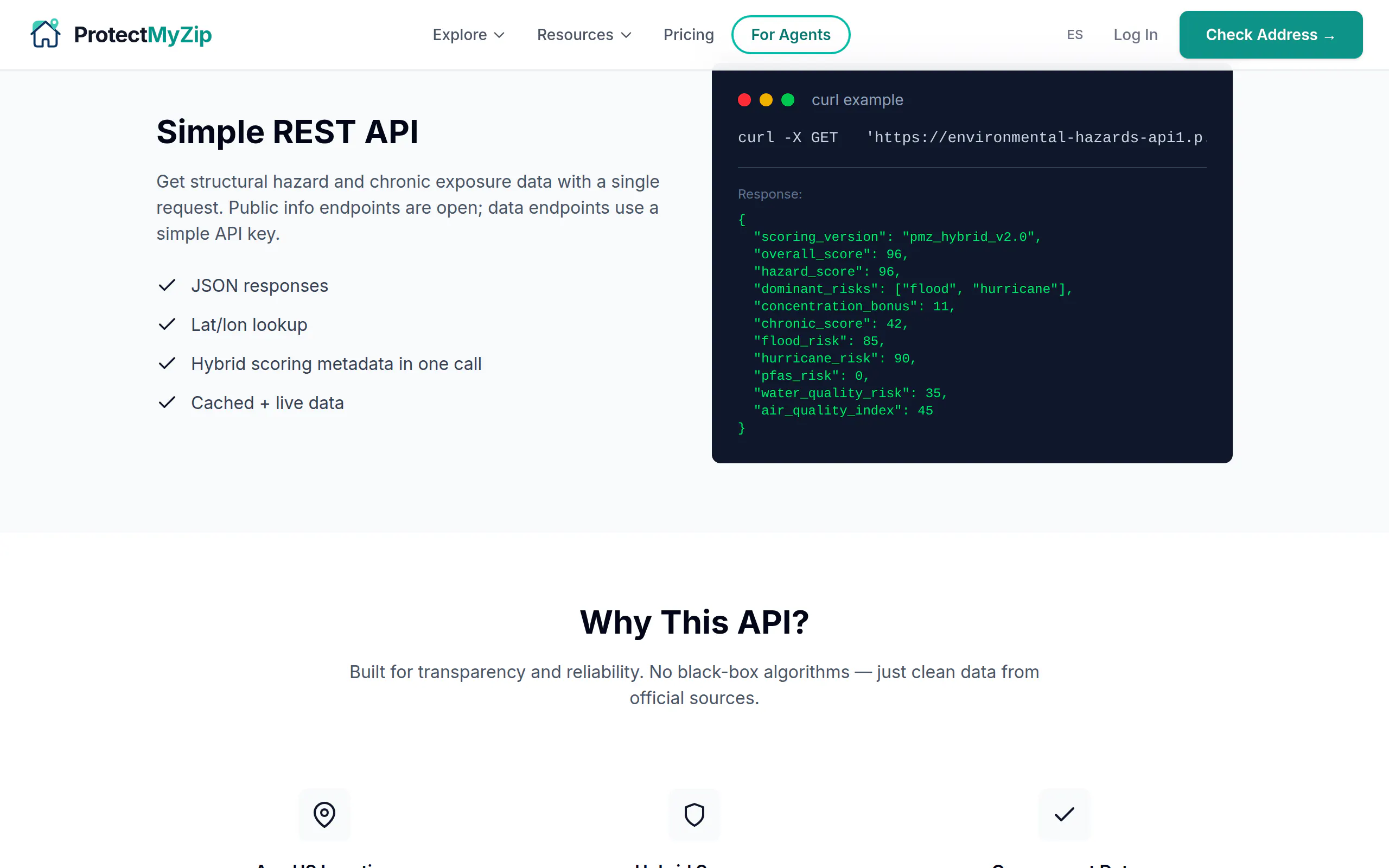The height and width of the screenshot is (868, 1389).
Task: Click the shield icon feature card
Action: pos(694,814)
